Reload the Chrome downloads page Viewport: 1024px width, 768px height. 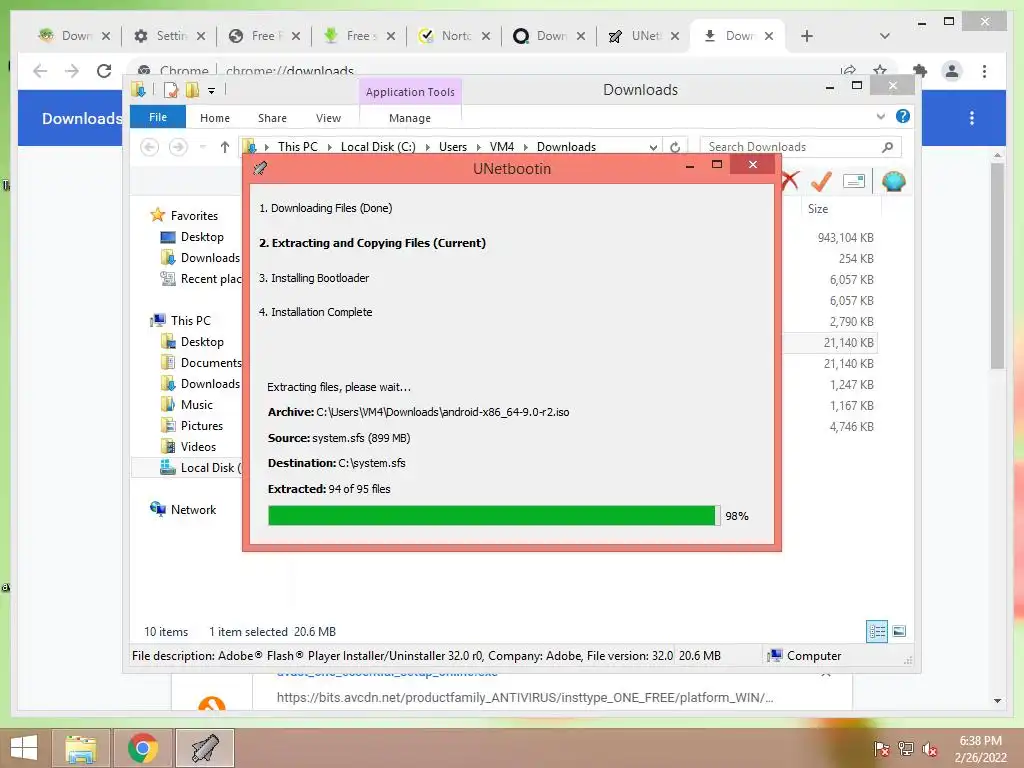(104, 71)
